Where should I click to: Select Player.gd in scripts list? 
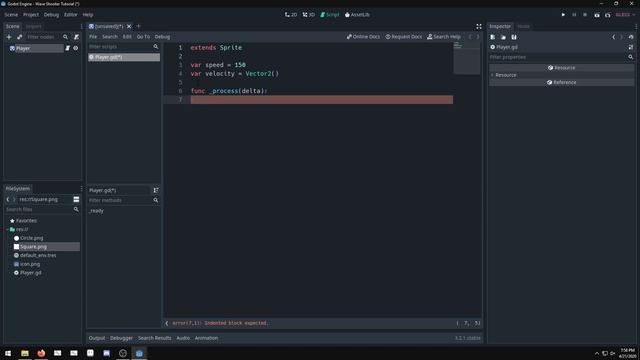(124, 57)
